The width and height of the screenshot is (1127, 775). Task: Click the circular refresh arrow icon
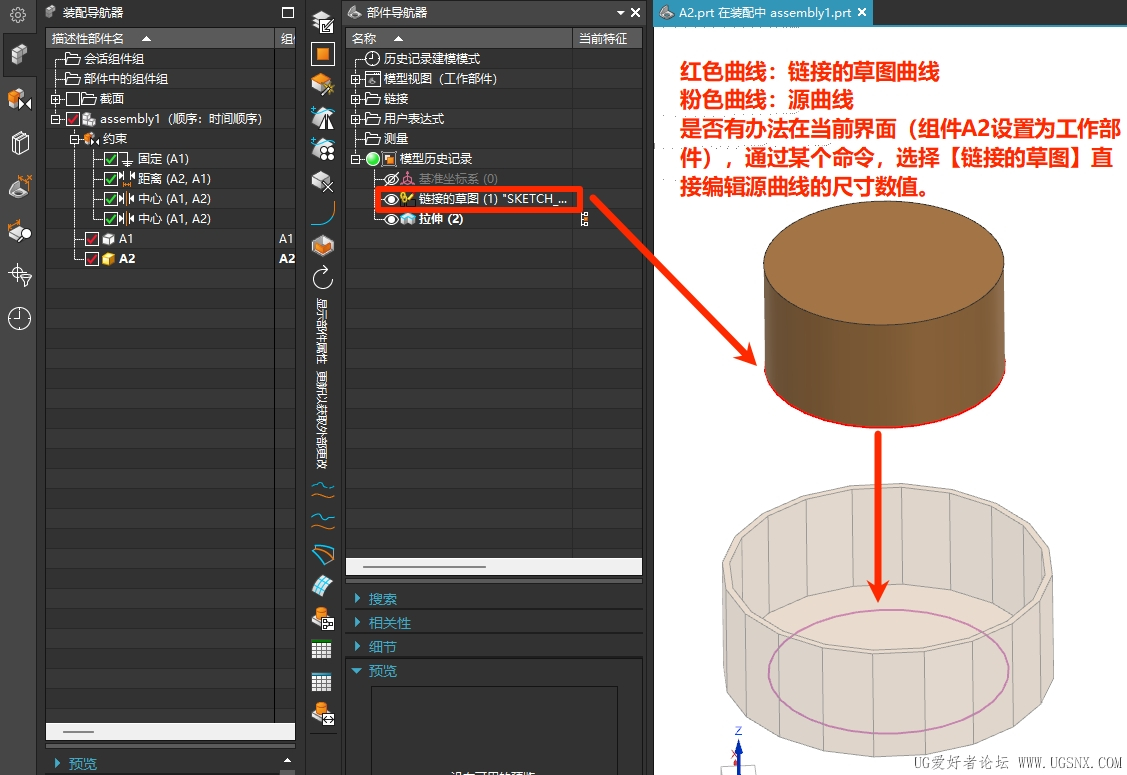click(x=323, y=278)
